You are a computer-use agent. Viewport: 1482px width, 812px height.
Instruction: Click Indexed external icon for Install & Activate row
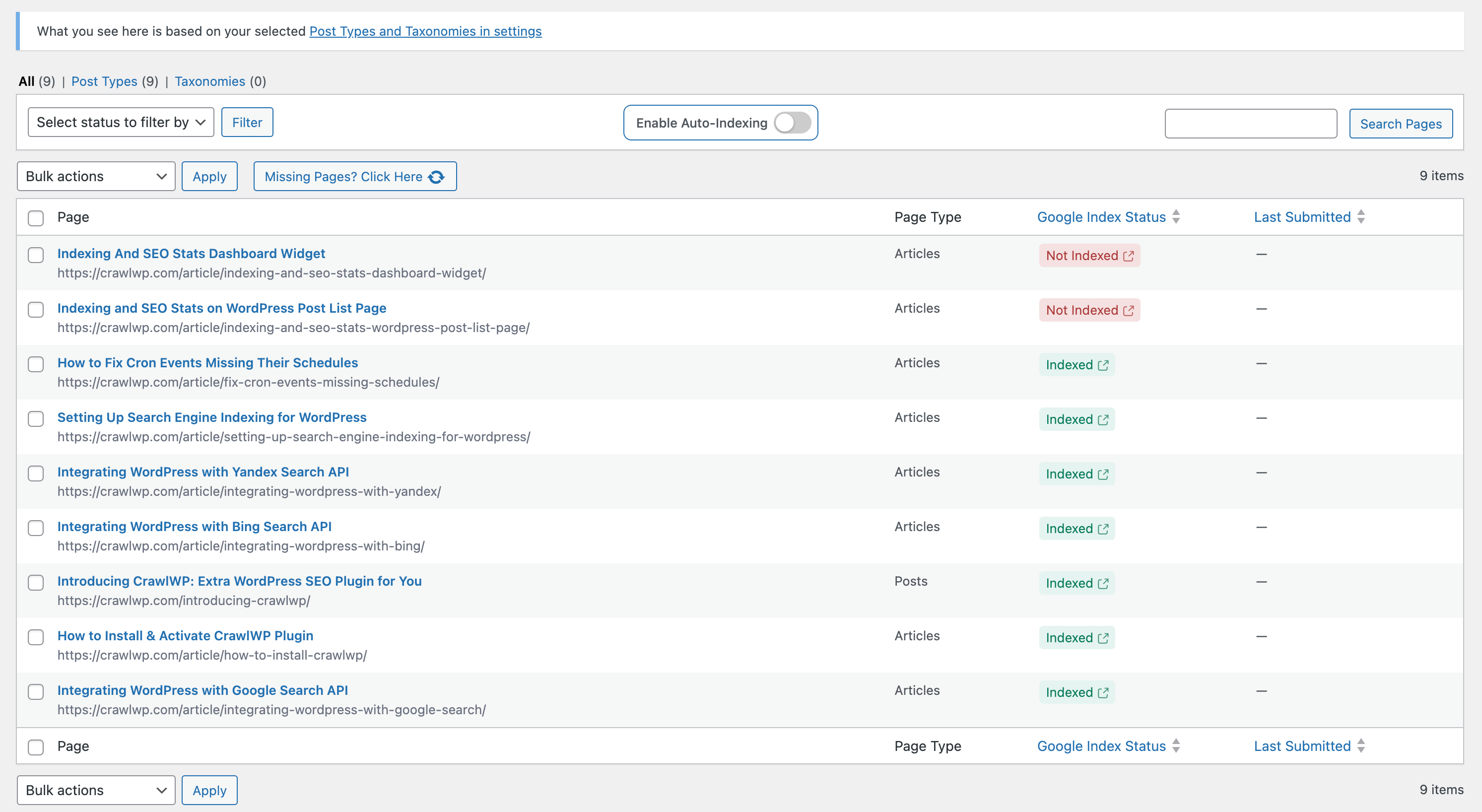(x=1103, y=638)
